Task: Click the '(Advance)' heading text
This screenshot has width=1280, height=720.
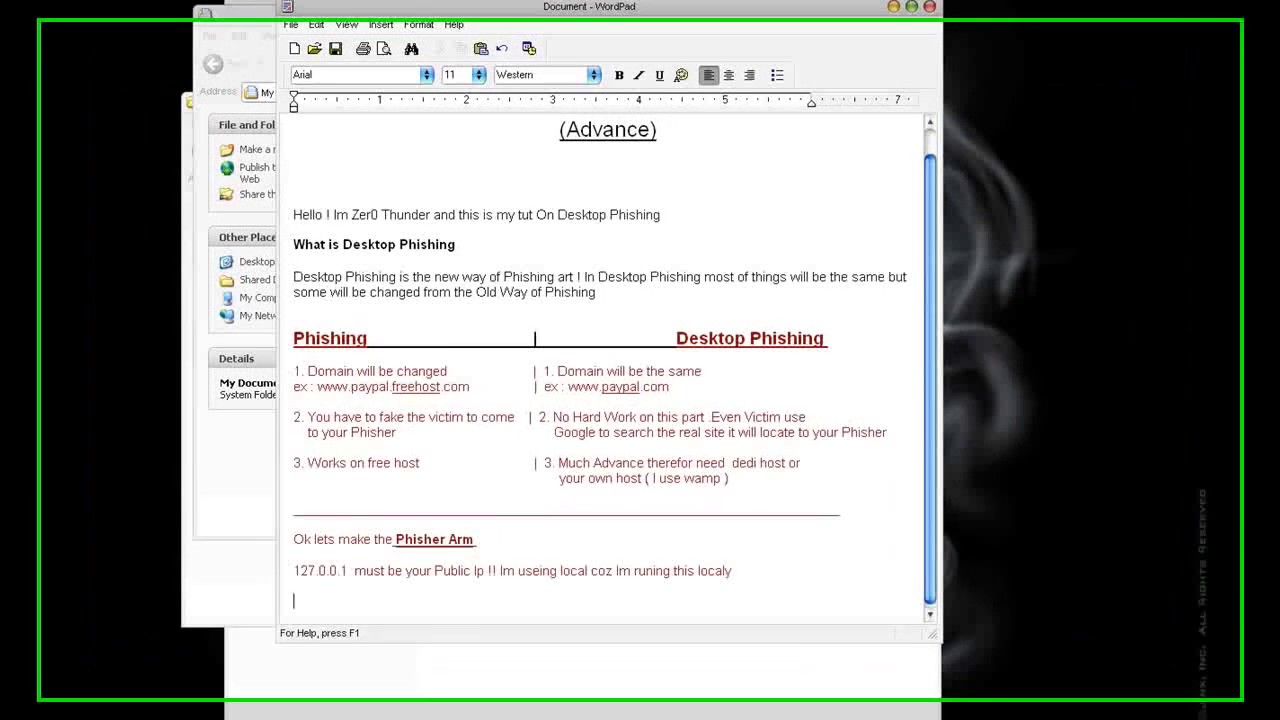Action: pyautogui.click(x=608, y=129)
